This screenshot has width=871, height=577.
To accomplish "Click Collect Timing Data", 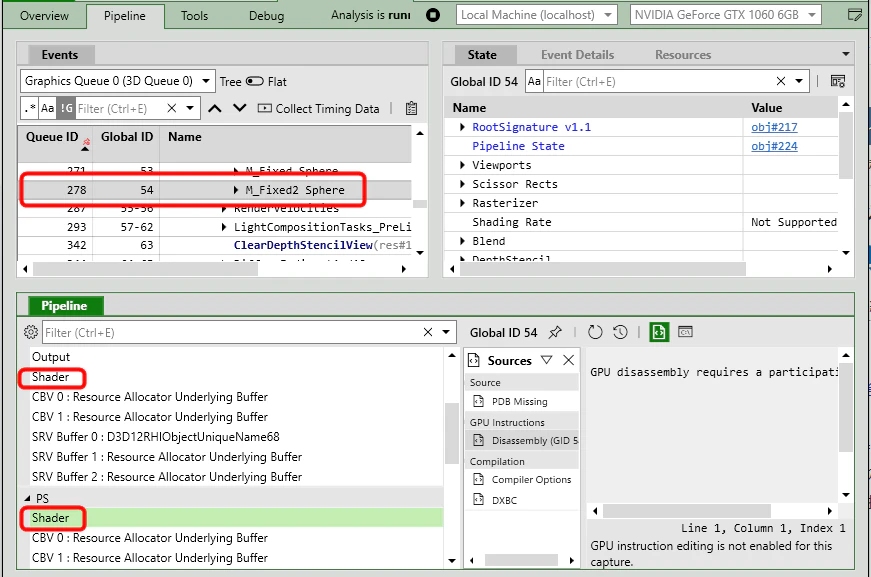I will point(319,108).
